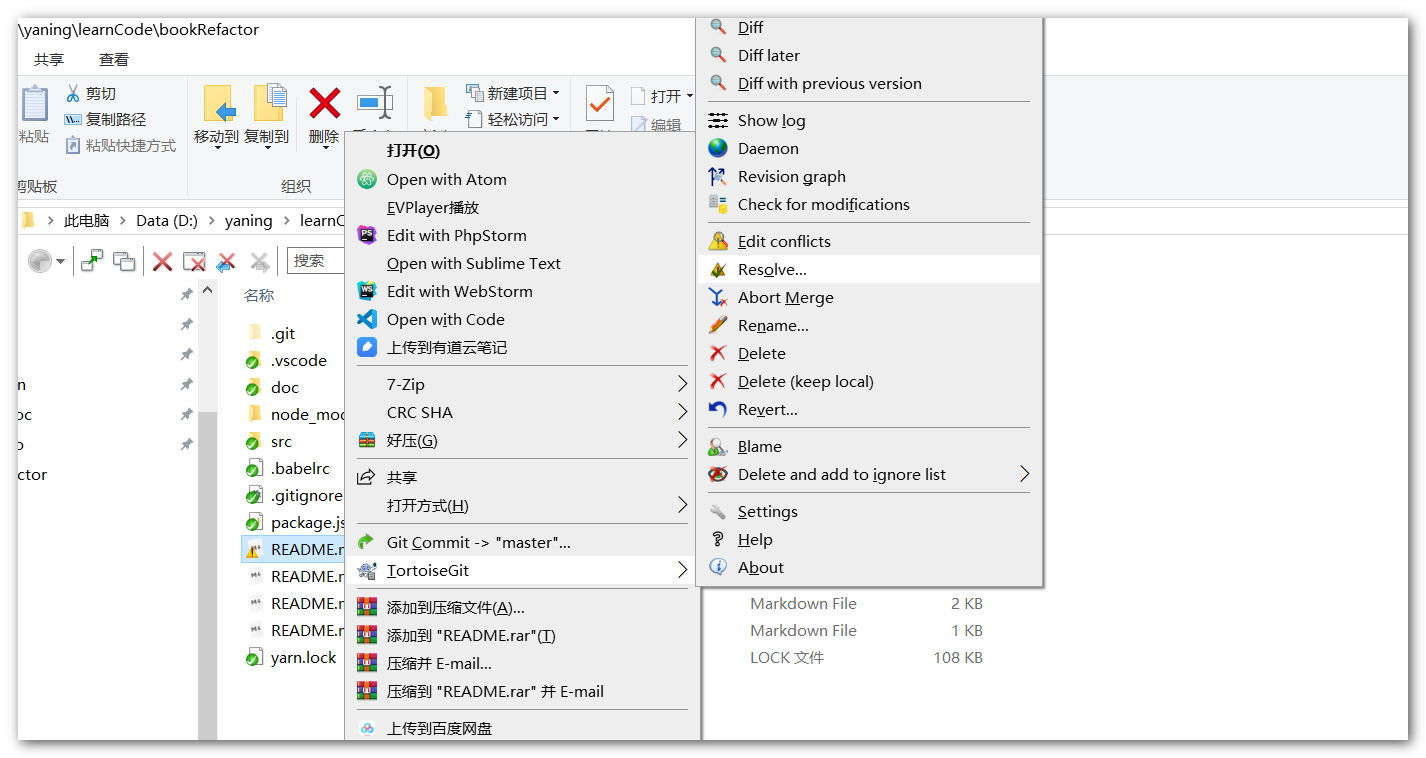Click the 搜索 search field
Screen dimensions: 1426x758
pyautogui.click(x=316, y=261)
